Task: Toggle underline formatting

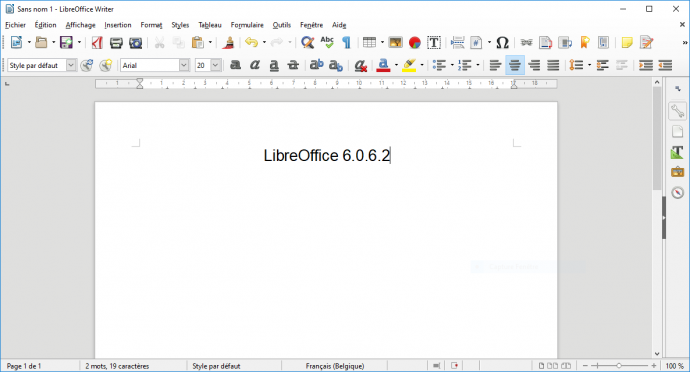Action: click(274, 66)
